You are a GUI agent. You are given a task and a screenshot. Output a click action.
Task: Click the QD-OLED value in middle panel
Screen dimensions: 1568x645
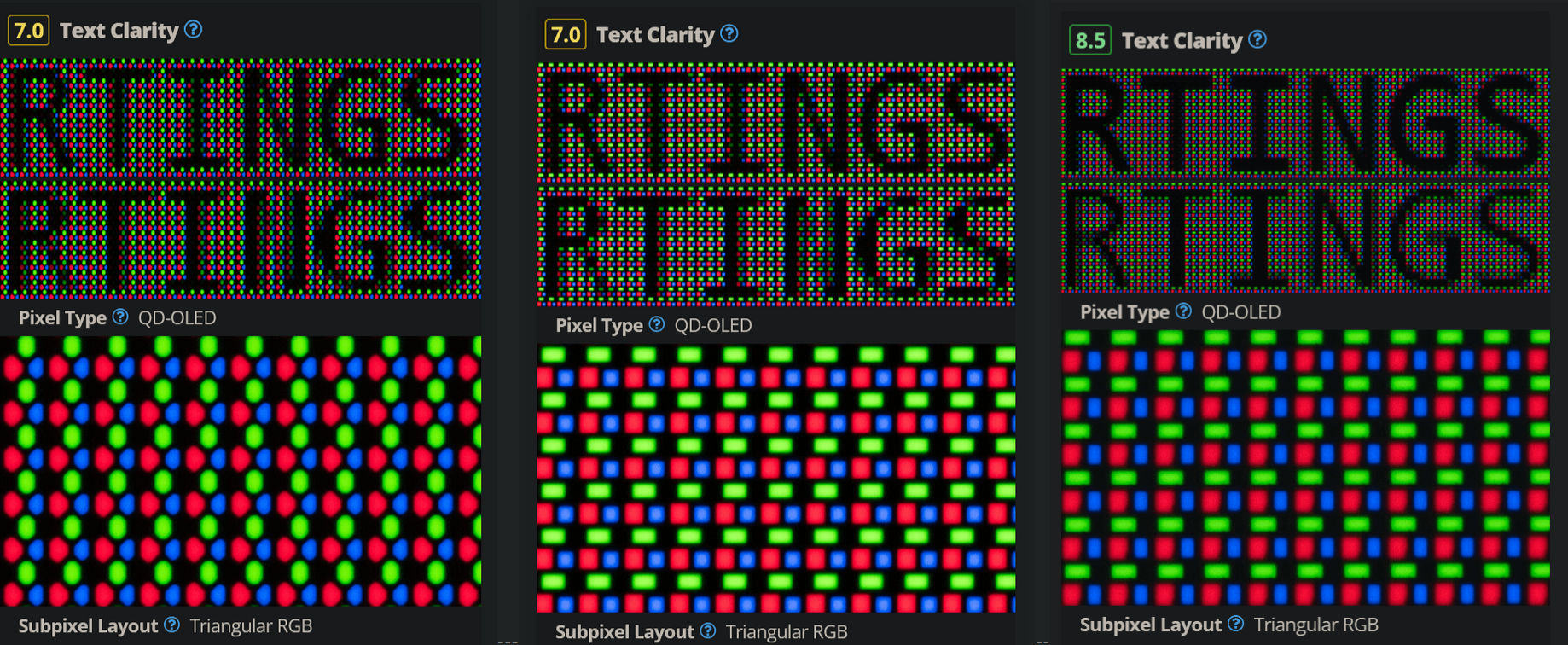click(x=713, y=325)
